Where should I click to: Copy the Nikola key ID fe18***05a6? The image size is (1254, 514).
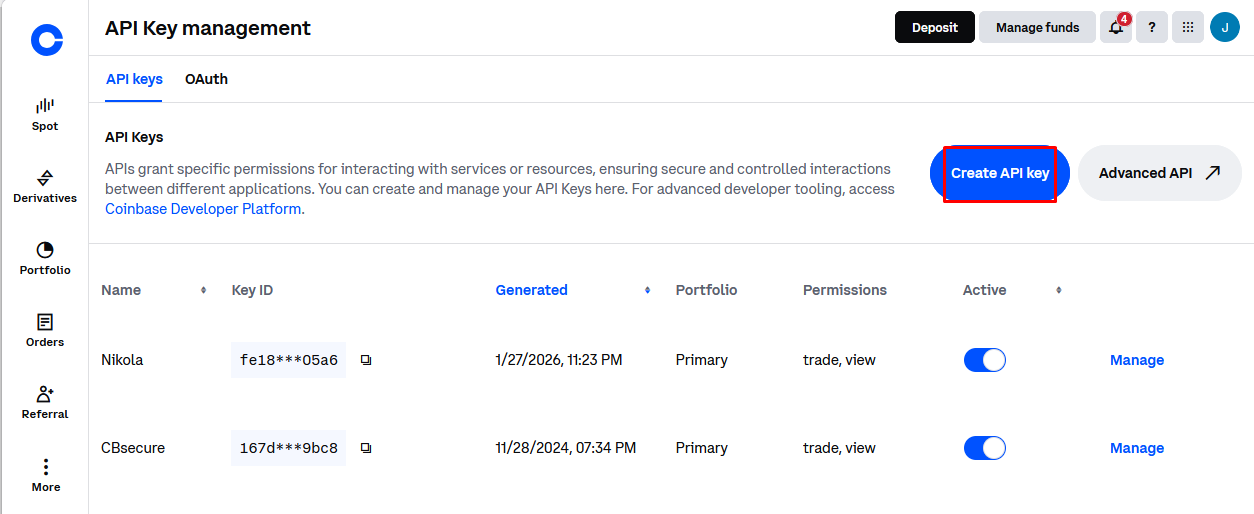click(x=366, y=360)
